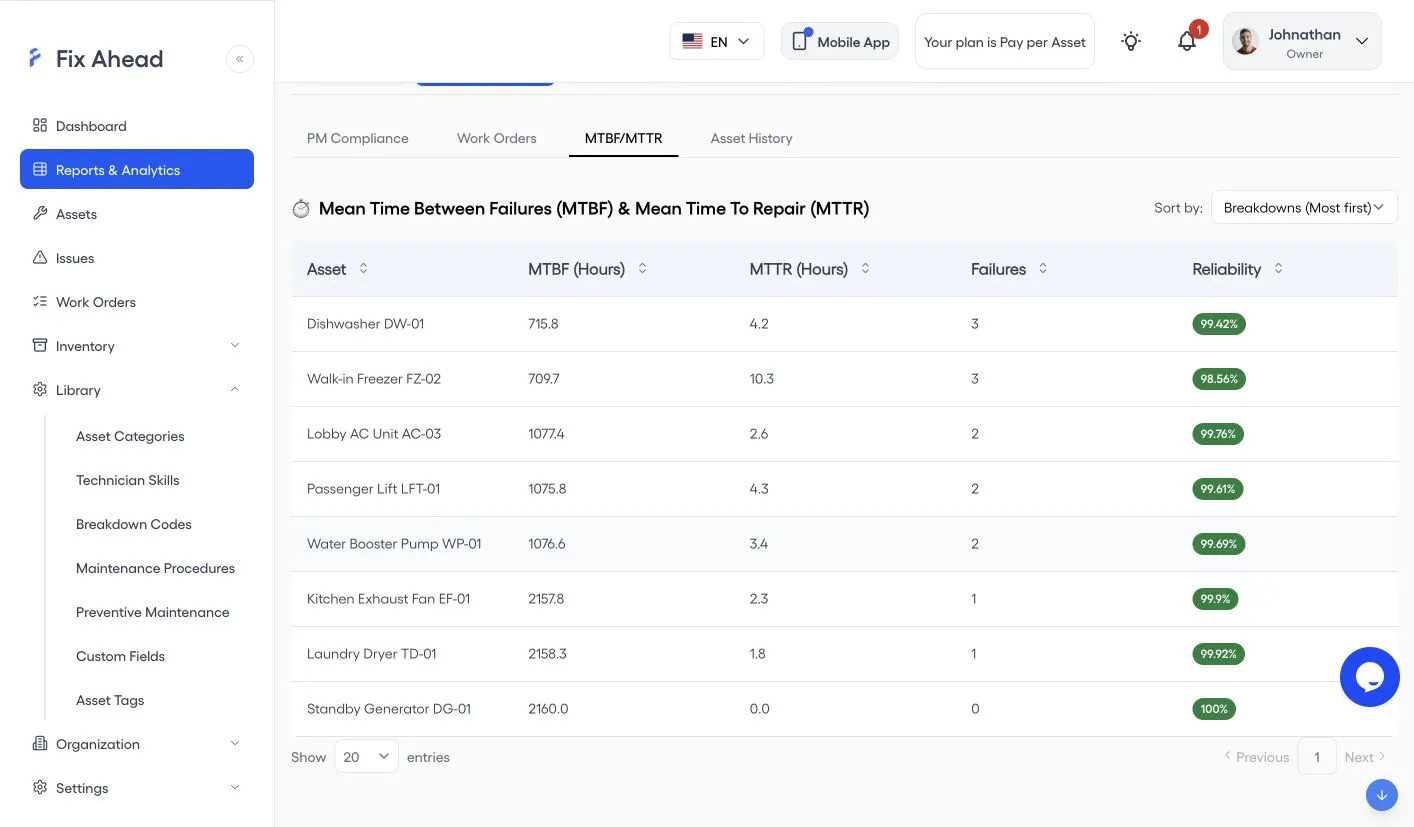Open Asset Categories under Library
1414x827 pixels.
(x=130, y=436)
